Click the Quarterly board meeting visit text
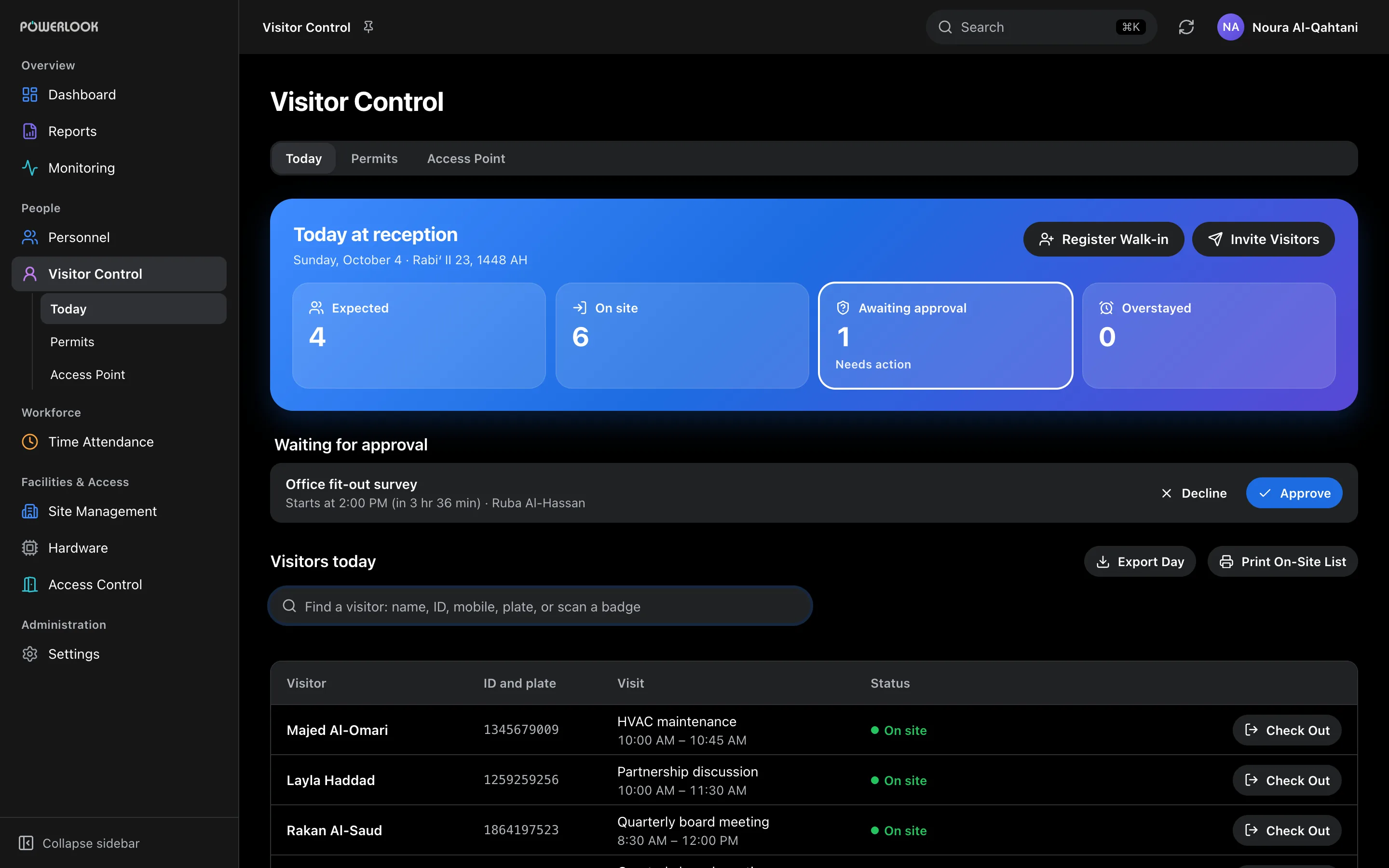Viewport: 1389px width, 868px height. [x=693, y=822]
